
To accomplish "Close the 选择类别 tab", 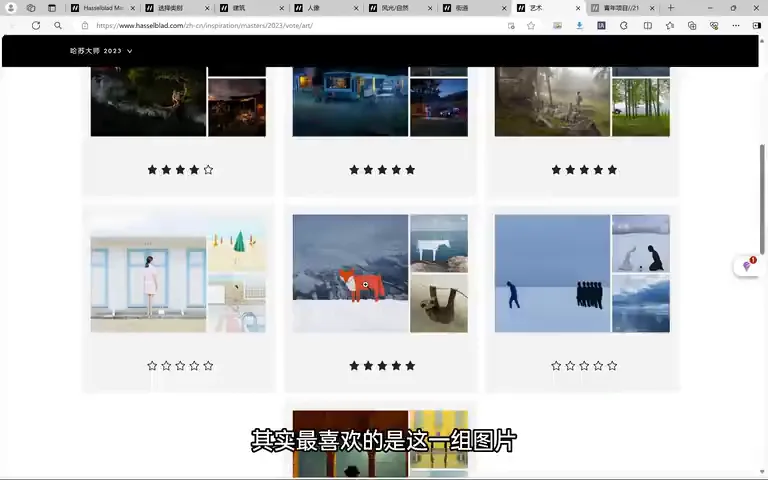I will point(207,8).
